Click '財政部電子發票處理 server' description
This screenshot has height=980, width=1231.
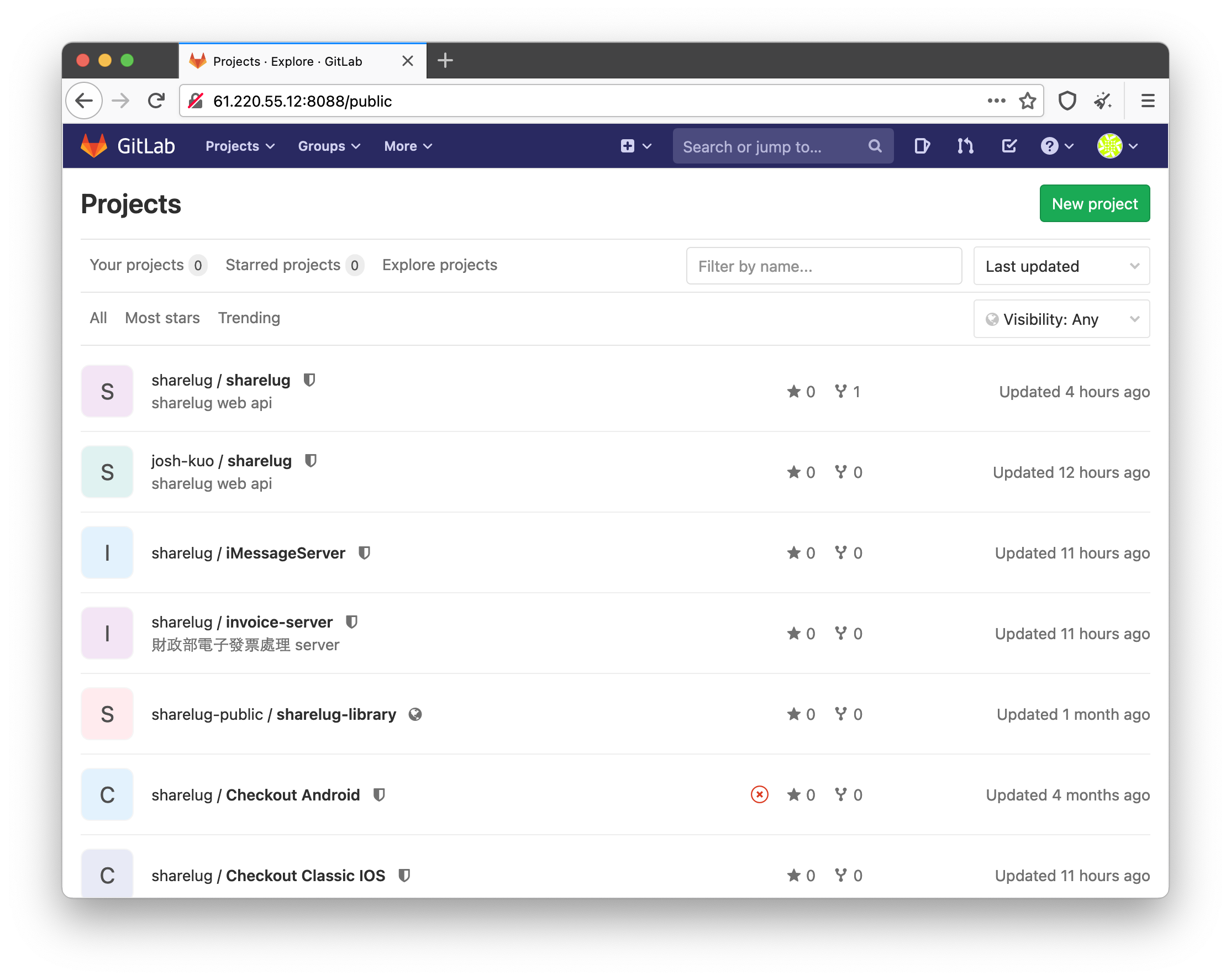click(245, 645)
